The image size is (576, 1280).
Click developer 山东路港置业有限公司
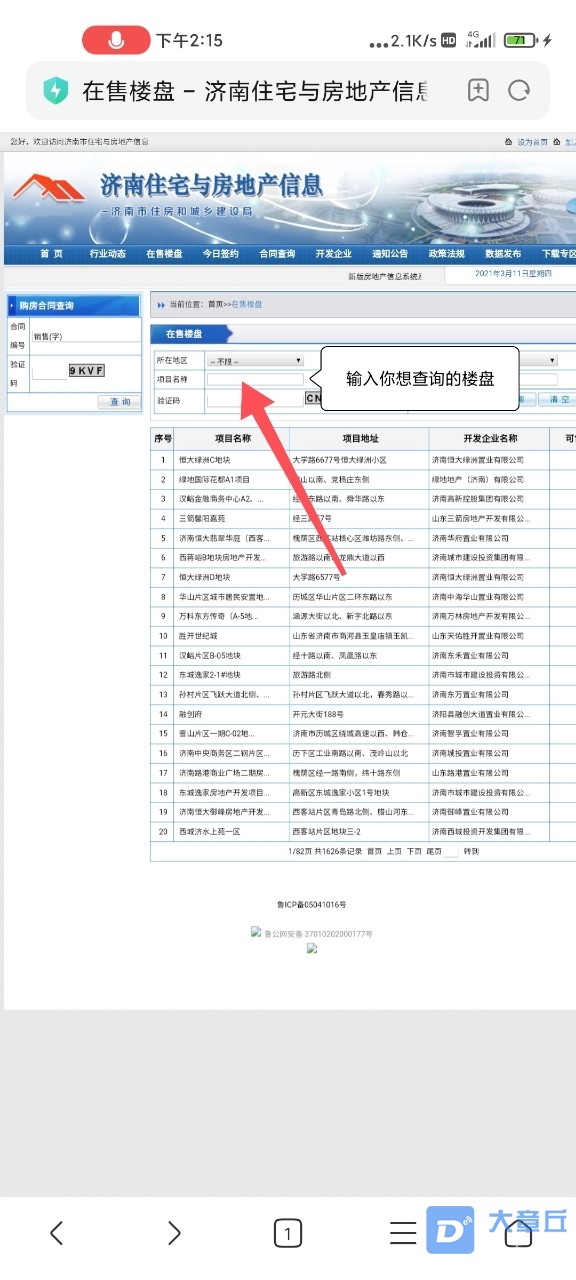coord(470,772)
